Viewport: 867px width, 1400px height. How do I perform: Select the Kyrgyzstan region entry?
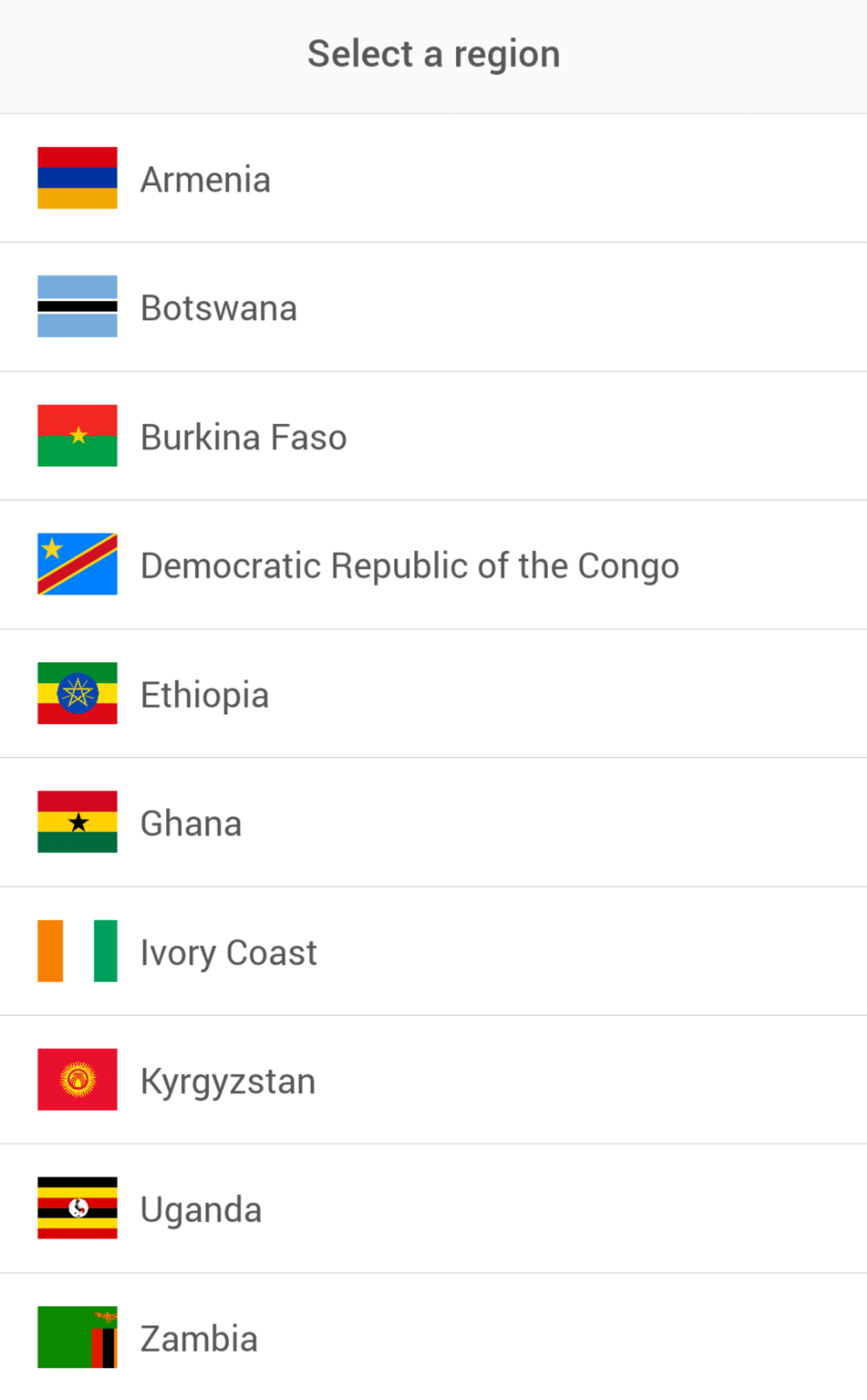(228, 1081)
